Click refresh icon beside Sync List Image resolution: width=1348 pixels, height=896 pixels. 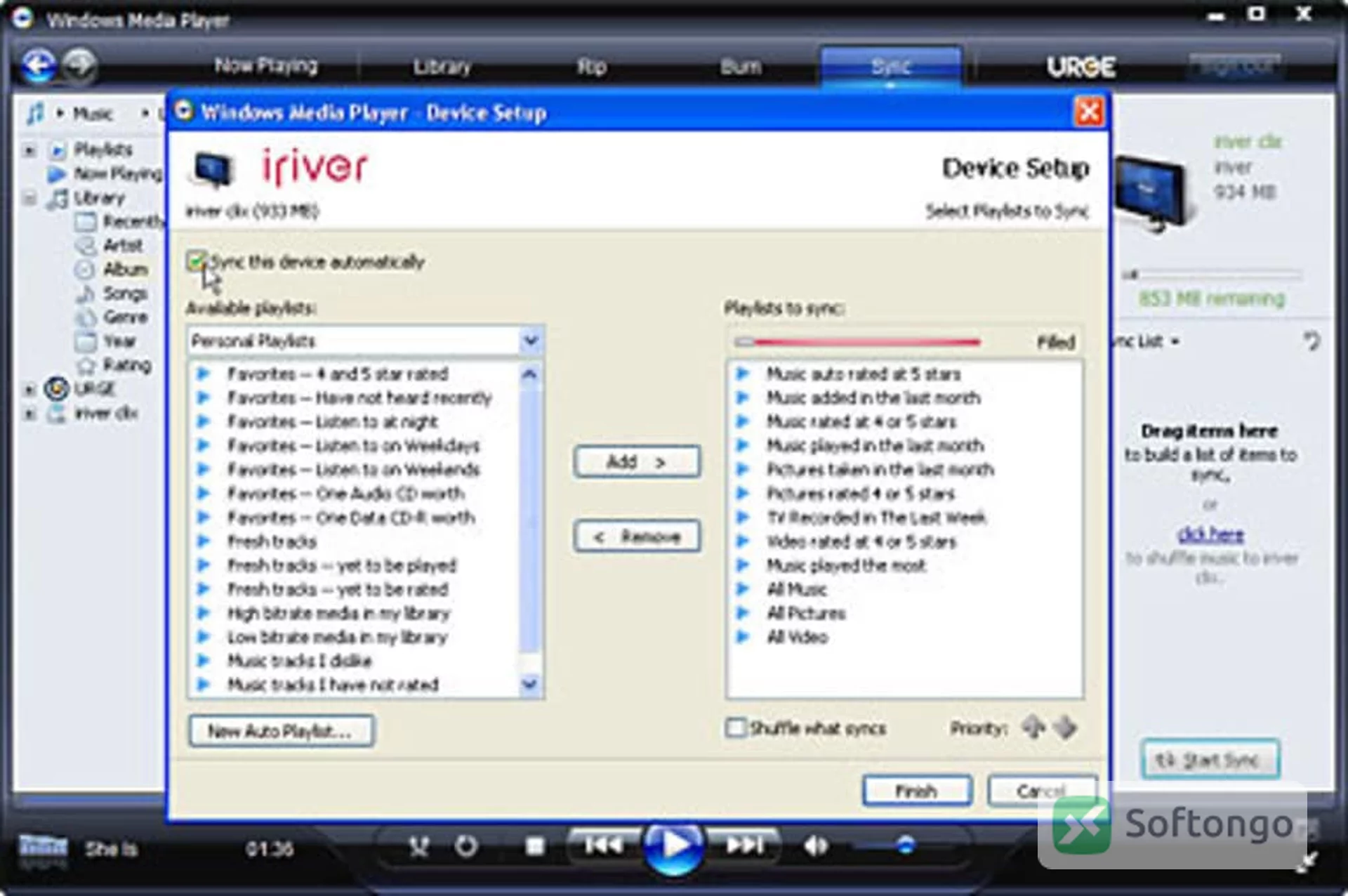[1311, 341]
